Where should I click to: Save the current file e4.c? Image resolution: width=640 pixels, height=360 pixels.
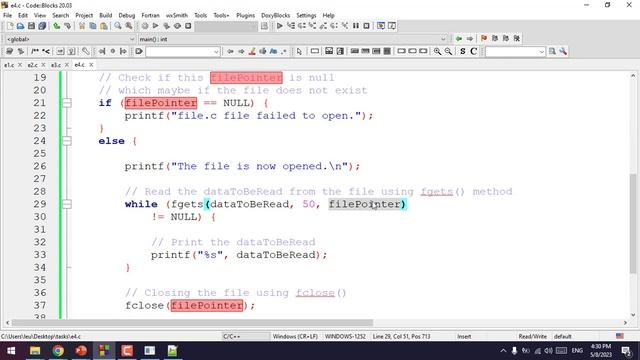pos(31,26)
